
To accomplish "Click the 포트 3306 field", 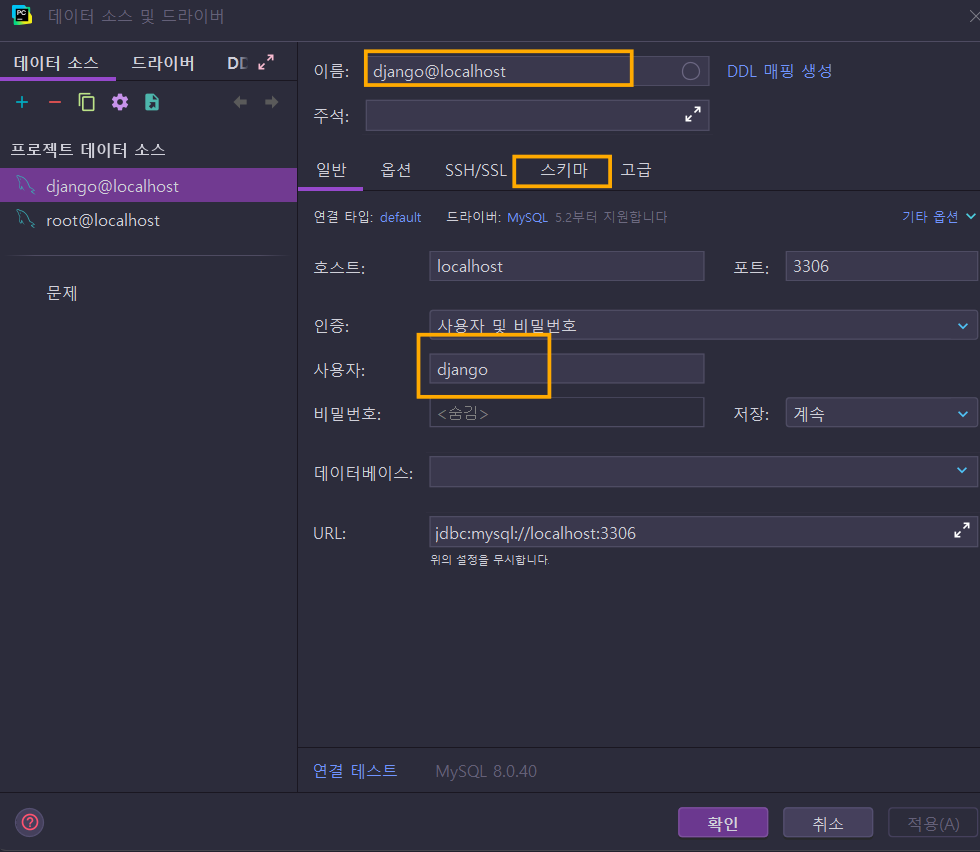I will [881, 266].
